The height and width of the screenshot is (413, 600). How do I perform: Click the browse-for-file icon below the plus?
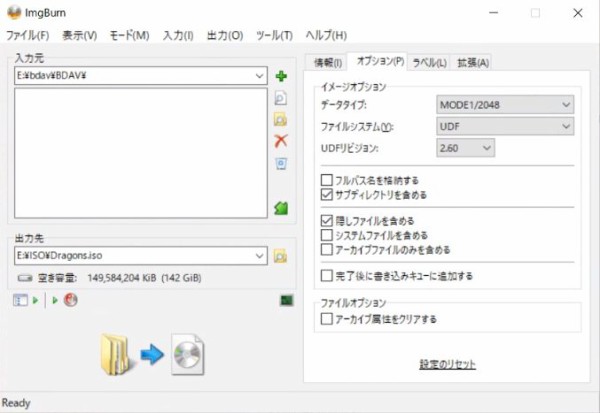click(280, 98)
